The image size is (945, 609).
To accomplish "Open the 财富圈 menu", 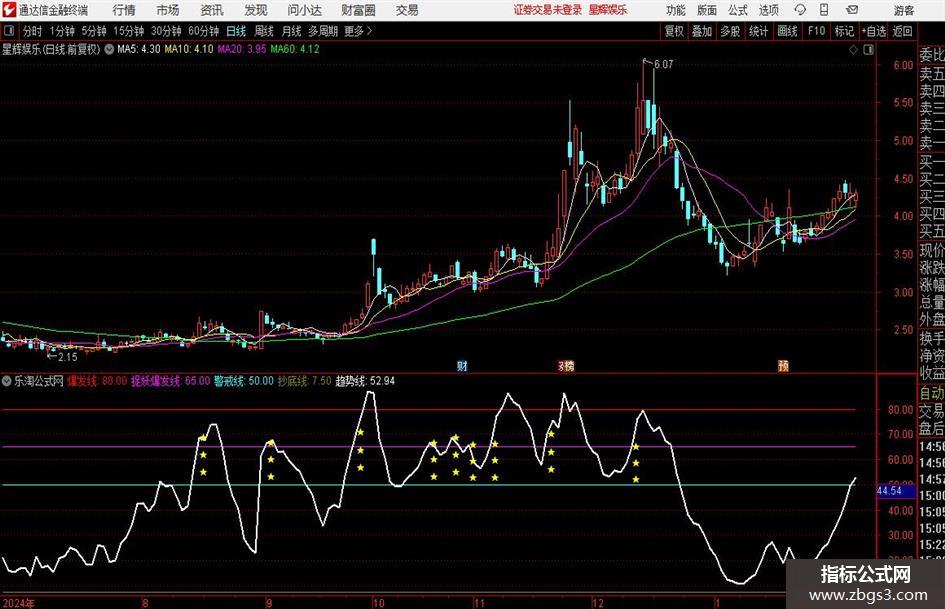I will pos(358,10).
